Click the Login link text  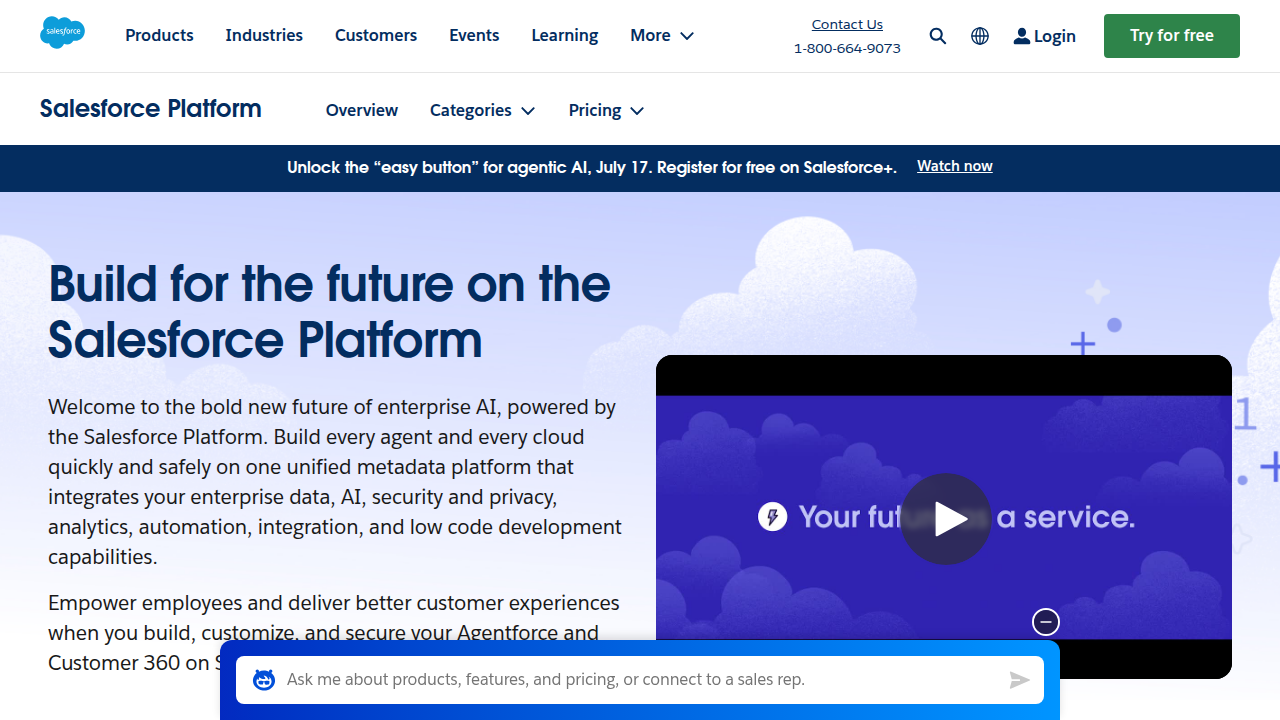pos(1055,36)
